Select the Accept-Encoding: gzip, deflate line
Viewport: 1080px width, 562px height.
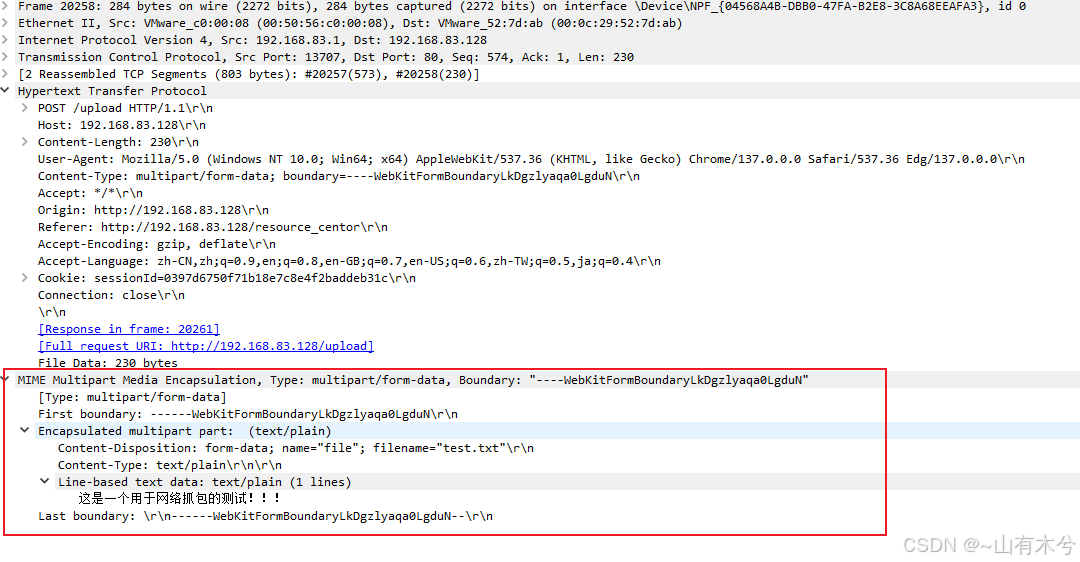click(157, 244)
